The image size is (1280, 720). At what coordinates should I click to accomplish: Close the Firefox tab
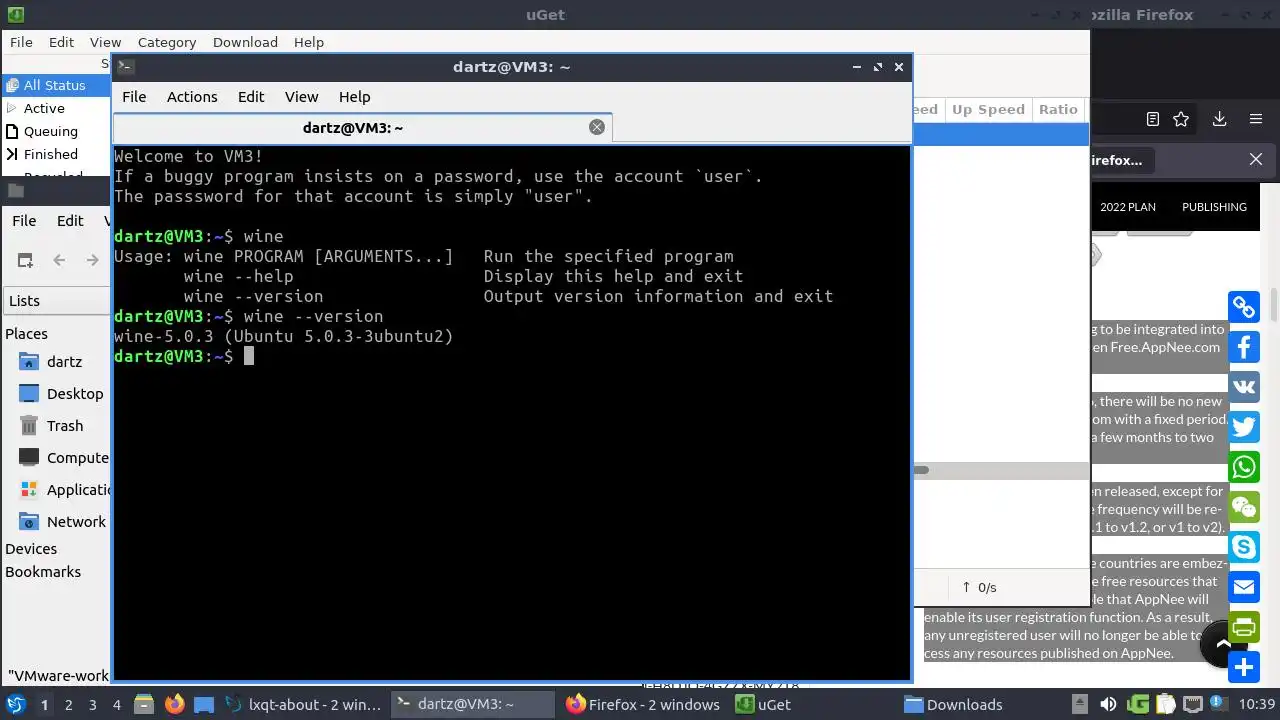click(x=1256, y=159)
